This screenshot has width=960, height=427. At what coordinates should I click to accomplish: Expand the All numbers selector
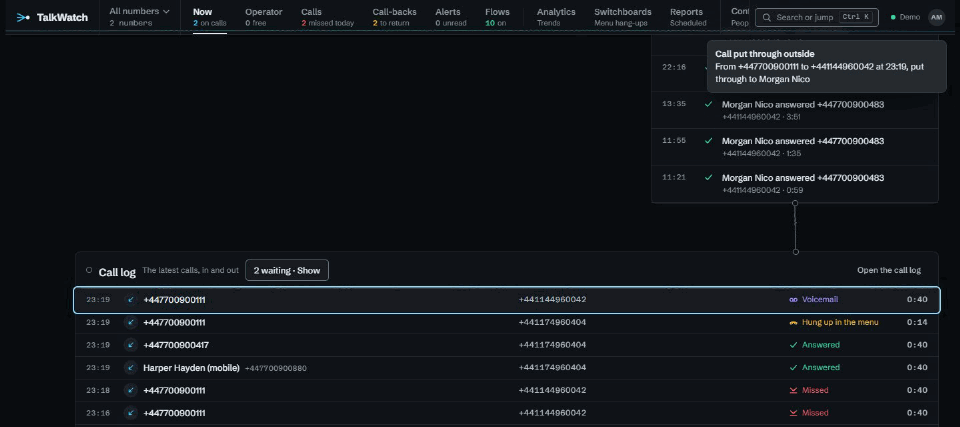pos(139,17)
